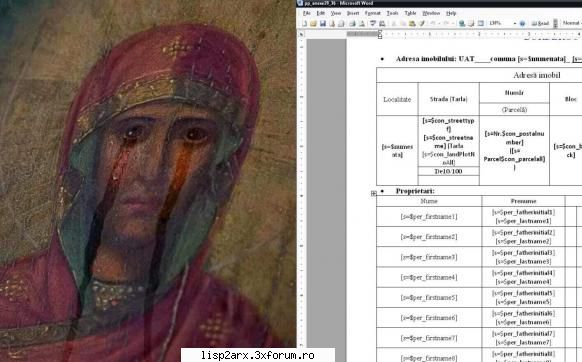
Task: Click the [s=$per_firstname1] cell
Action: (x=429, y=216)
